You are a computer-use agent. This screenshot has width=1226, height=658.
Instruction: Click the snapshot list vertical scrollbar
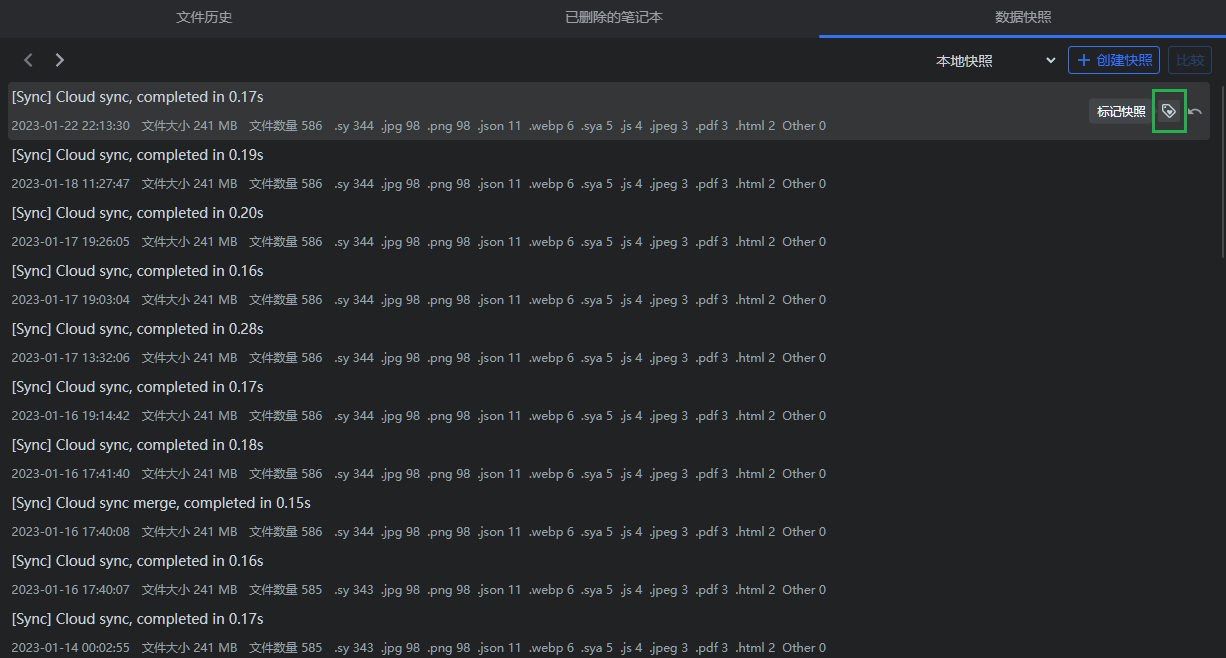point(1221,170)
